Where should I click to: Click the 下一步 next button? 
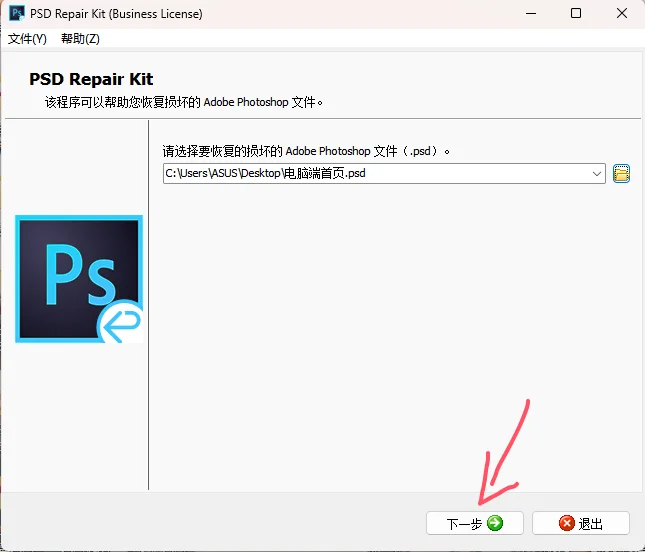pos(475,523)
